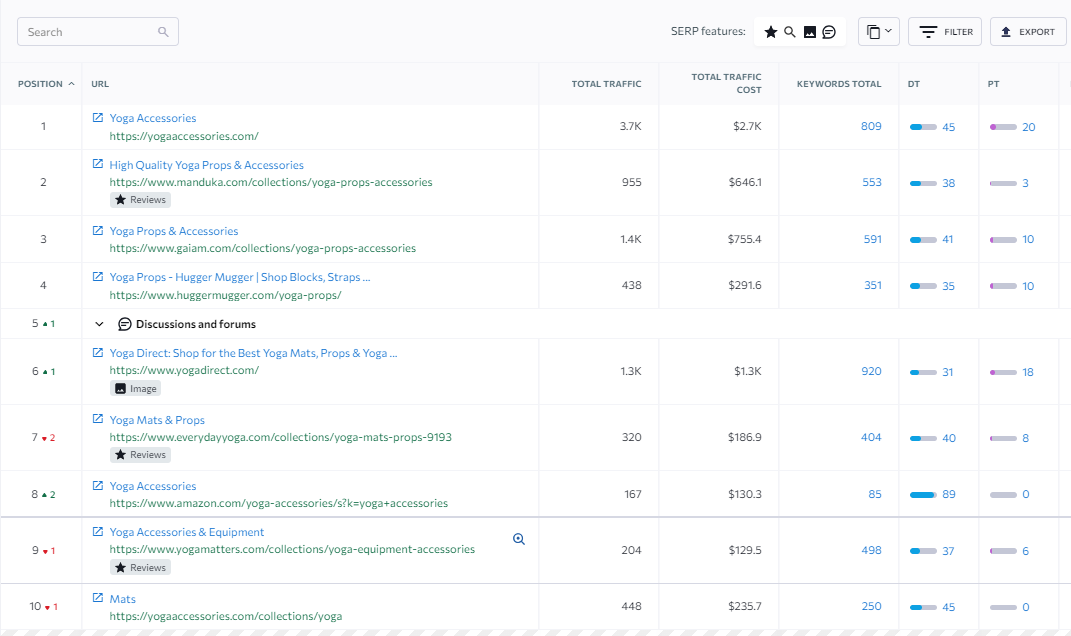Click the Discussions and forums chat icon

click(124, 324)
